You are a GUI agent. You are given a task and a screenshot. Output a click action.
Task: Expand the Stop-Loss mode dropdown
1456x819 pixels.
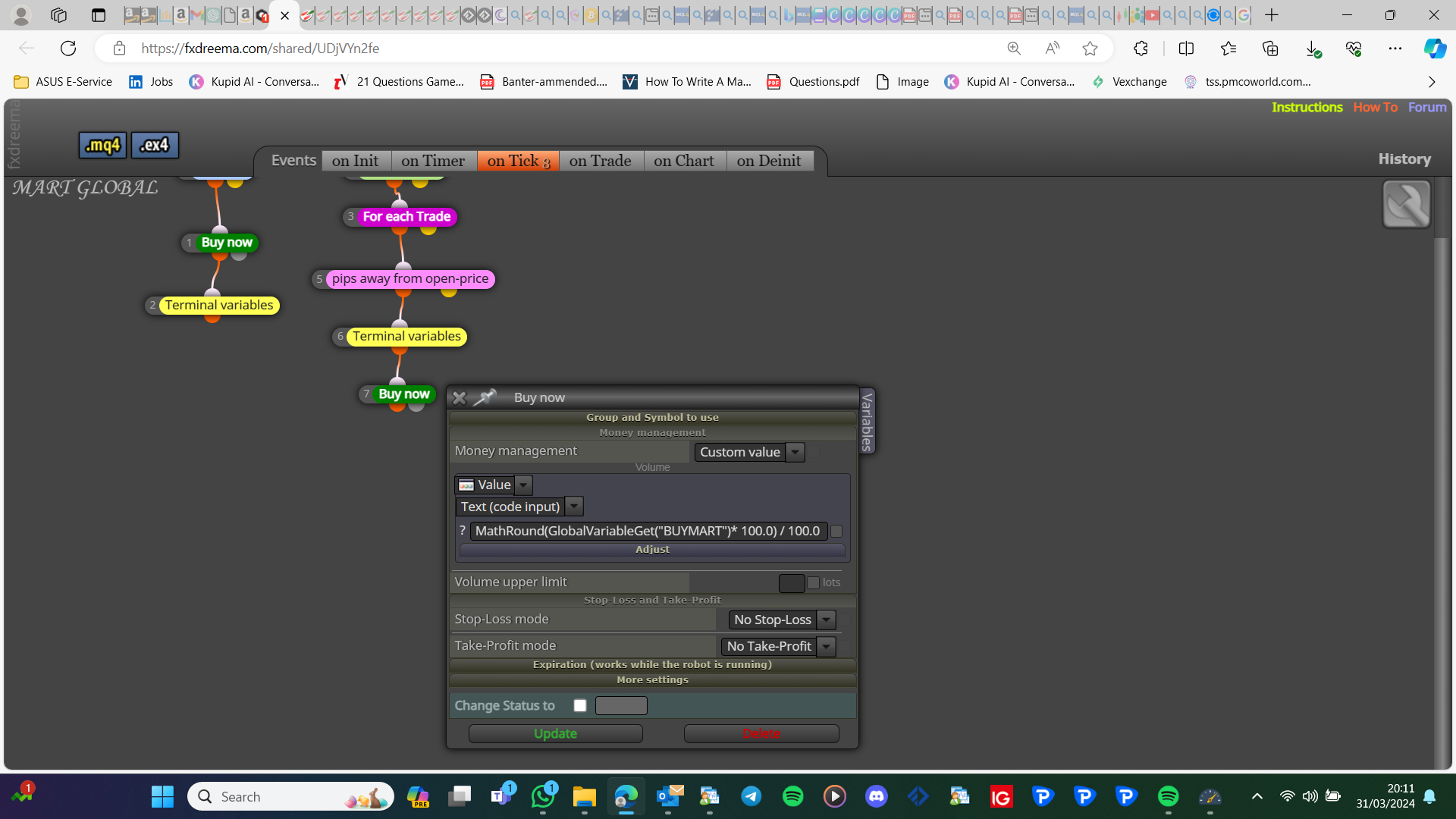point(782,620)
